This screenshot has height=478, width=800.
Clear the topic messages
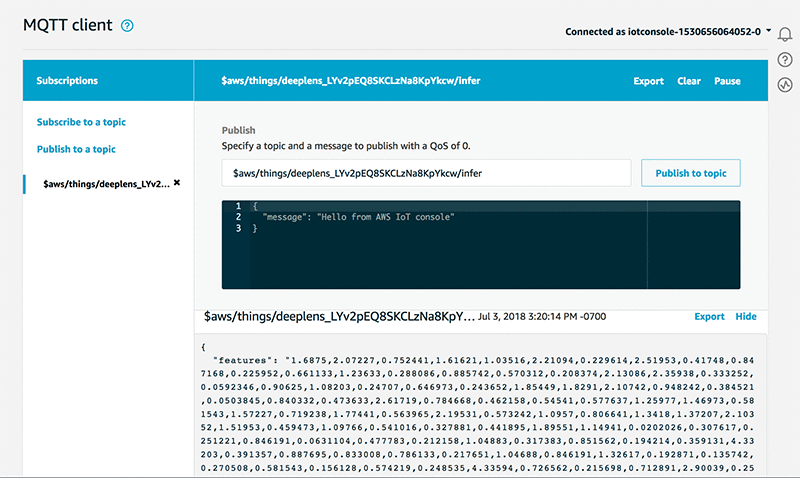point(689,81)
